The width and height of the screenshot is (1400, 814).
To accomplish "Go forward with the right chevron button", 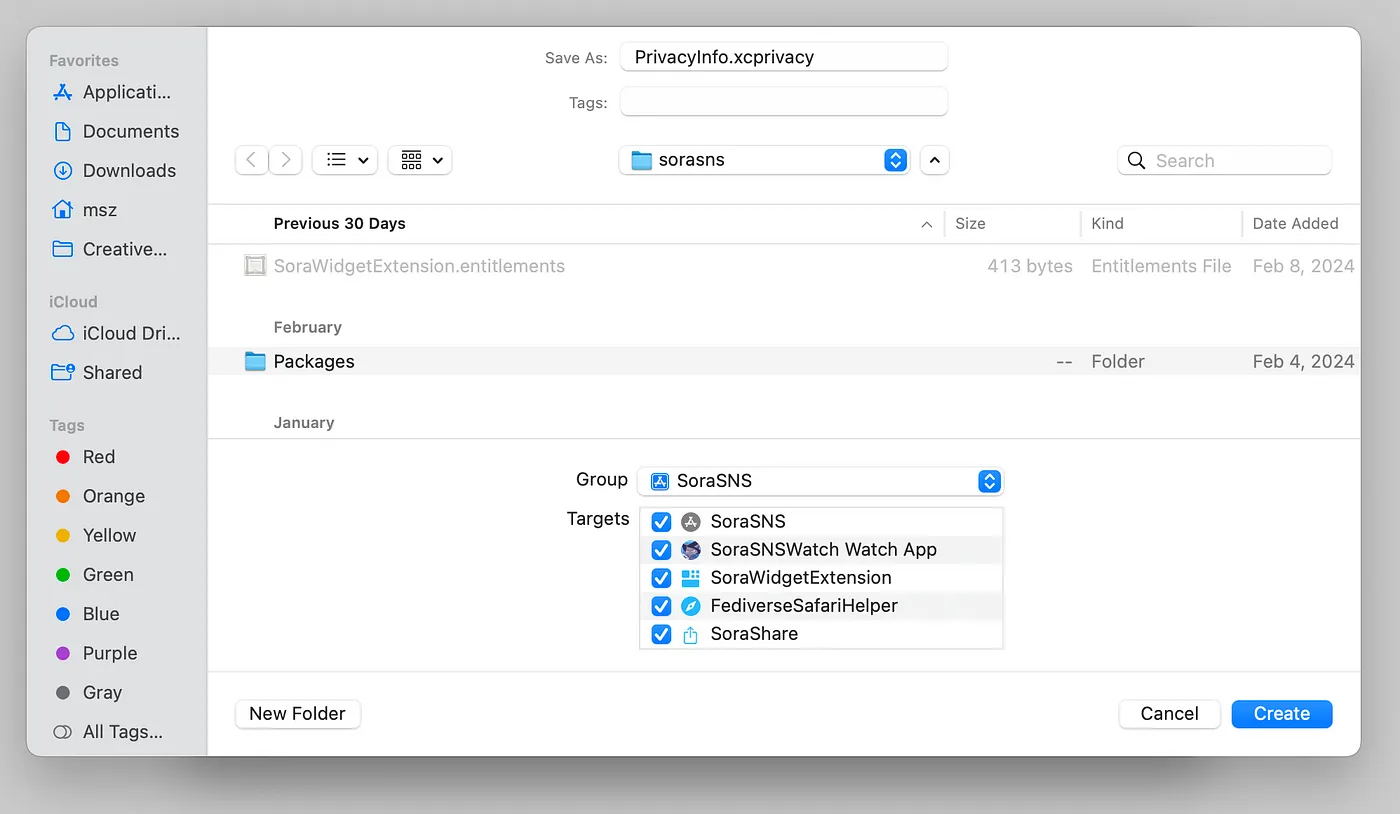I will (x=286, y=160).
